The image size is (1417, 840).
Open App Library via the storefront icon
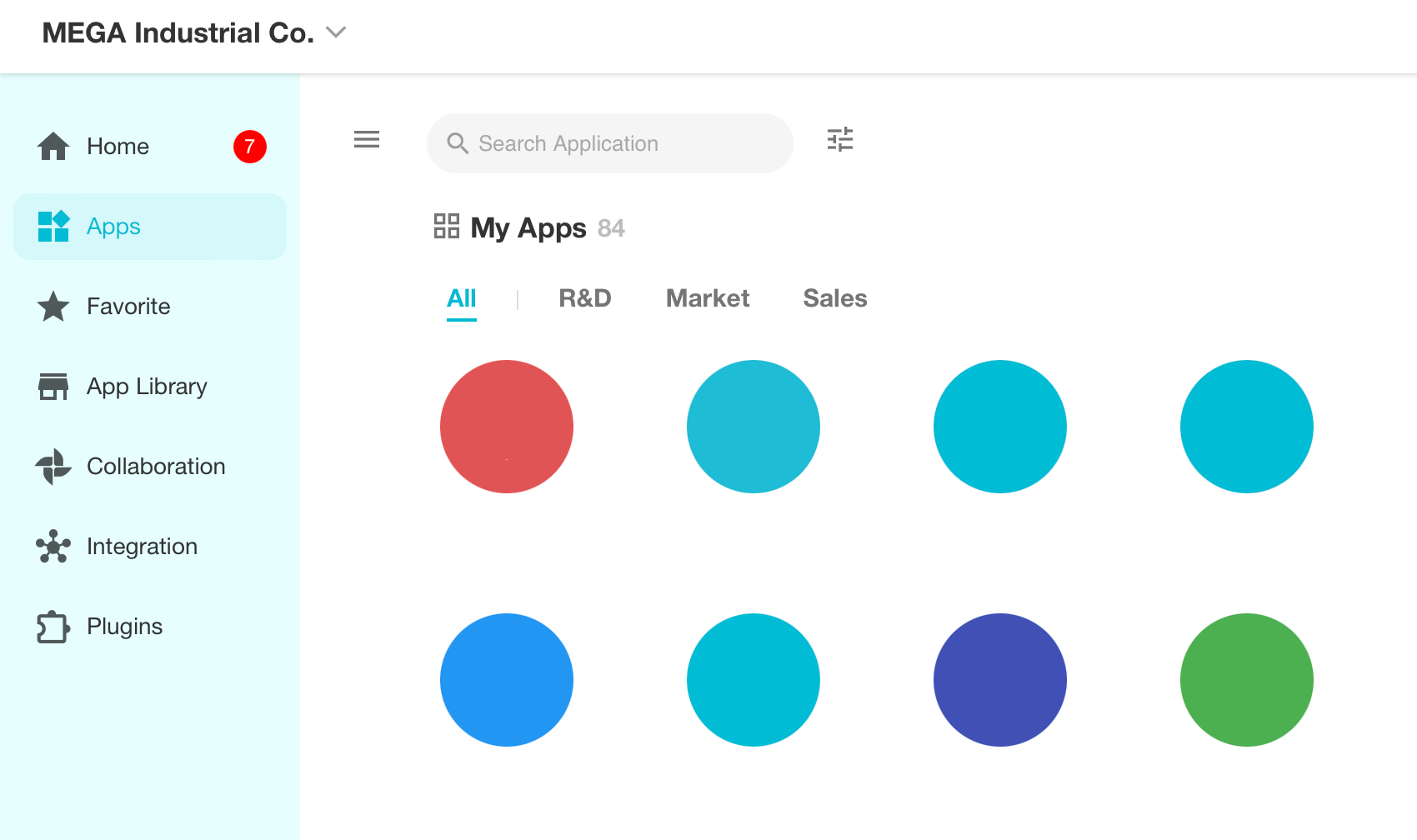[x=53, y=387]
